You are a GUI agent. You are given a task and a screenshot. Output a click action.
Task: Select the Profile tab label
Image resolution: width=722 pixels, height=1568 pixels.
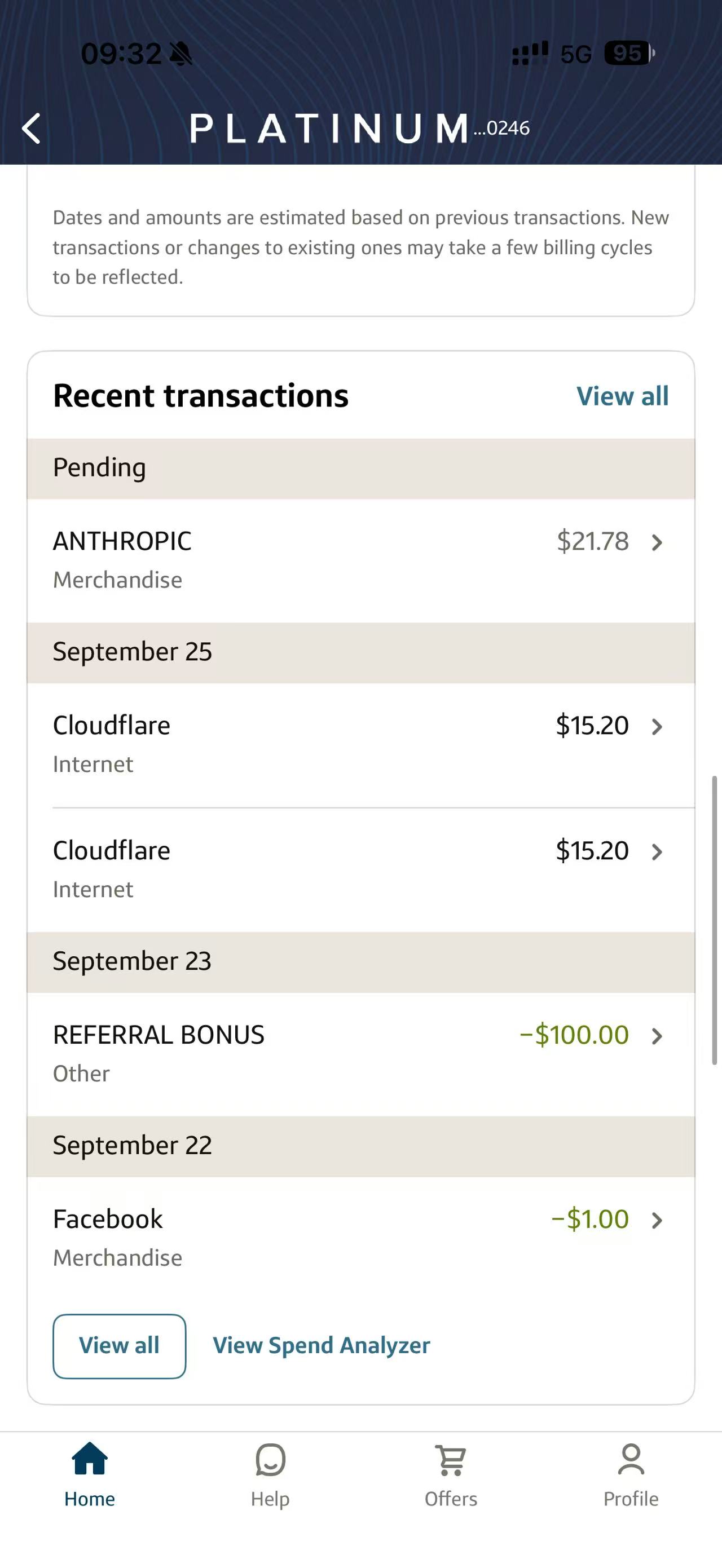pos(631,1499)
